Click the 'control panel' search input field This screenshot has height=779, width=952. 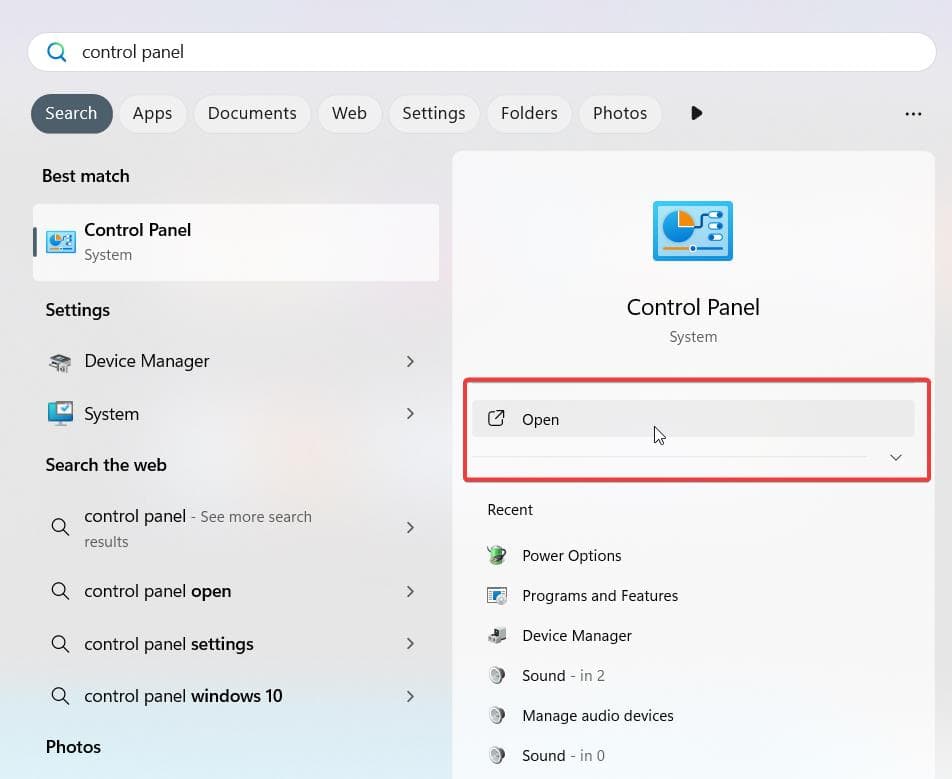(482, 52)
